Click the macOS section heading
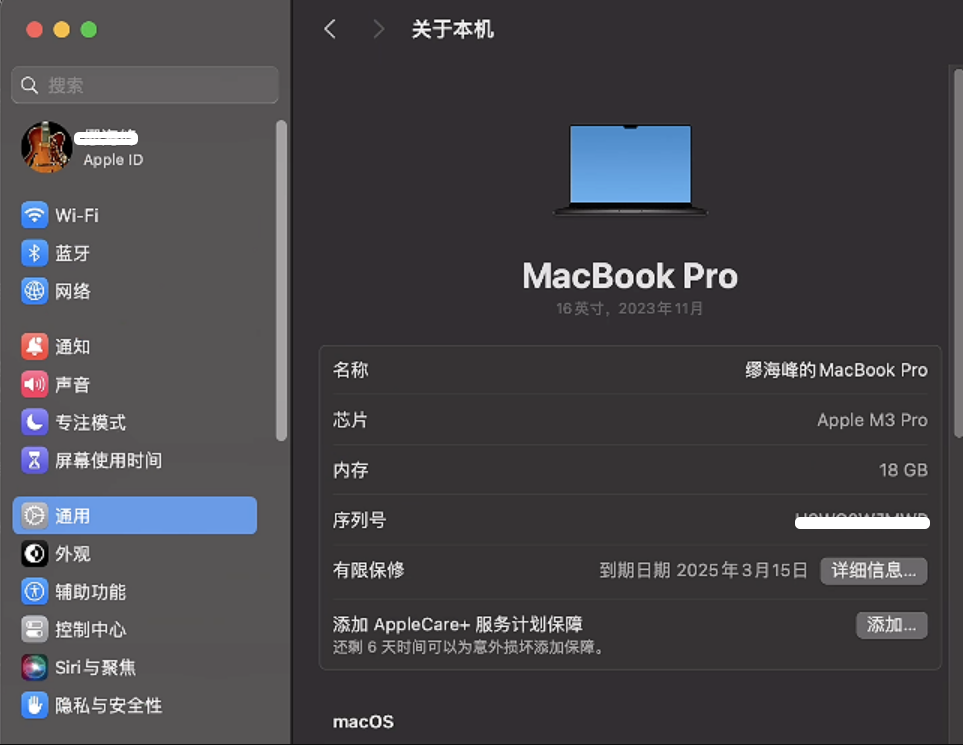 [x=363, y=722]
